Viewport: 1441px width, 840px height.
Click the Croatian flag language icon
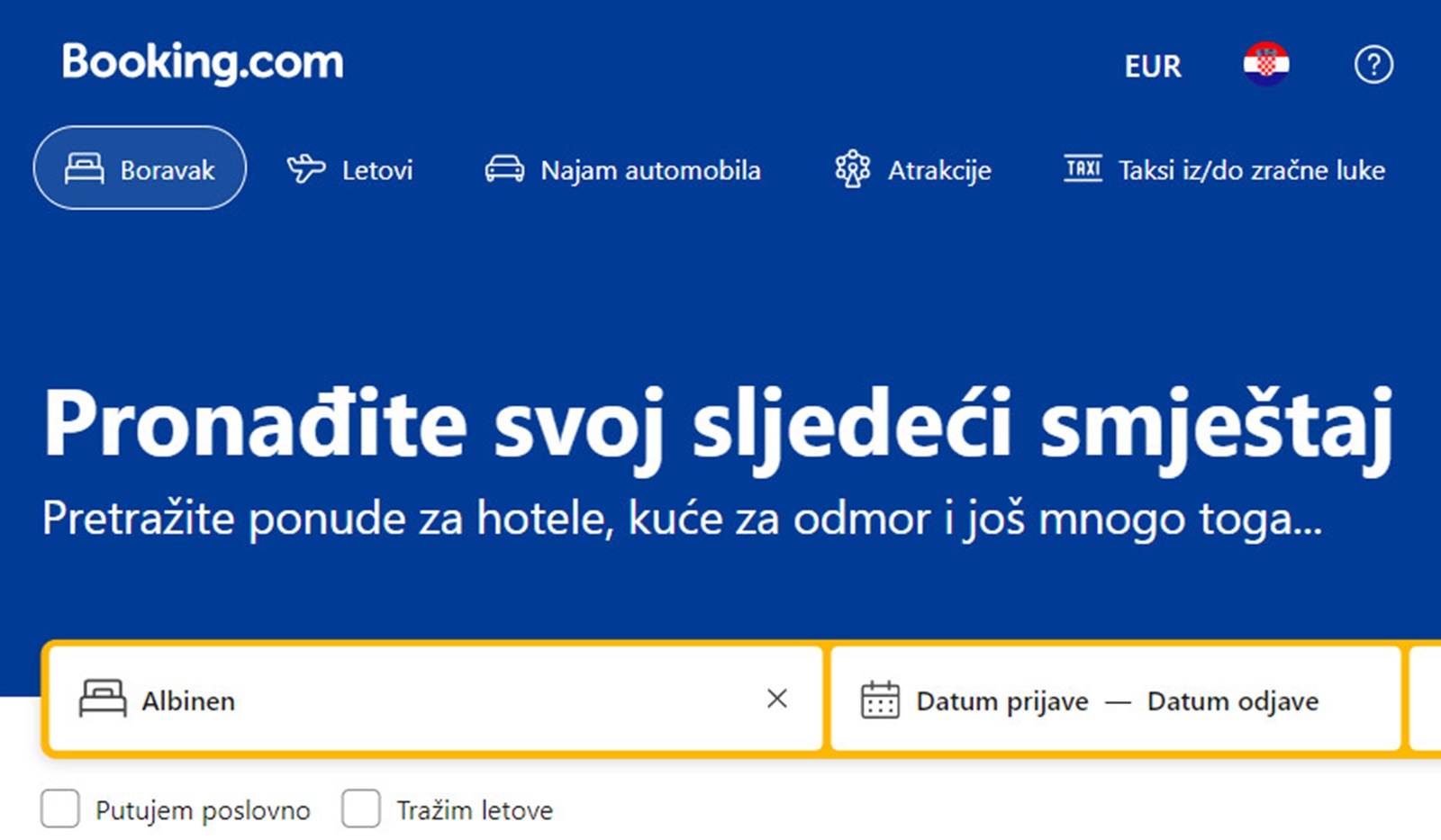point(1266,65)
